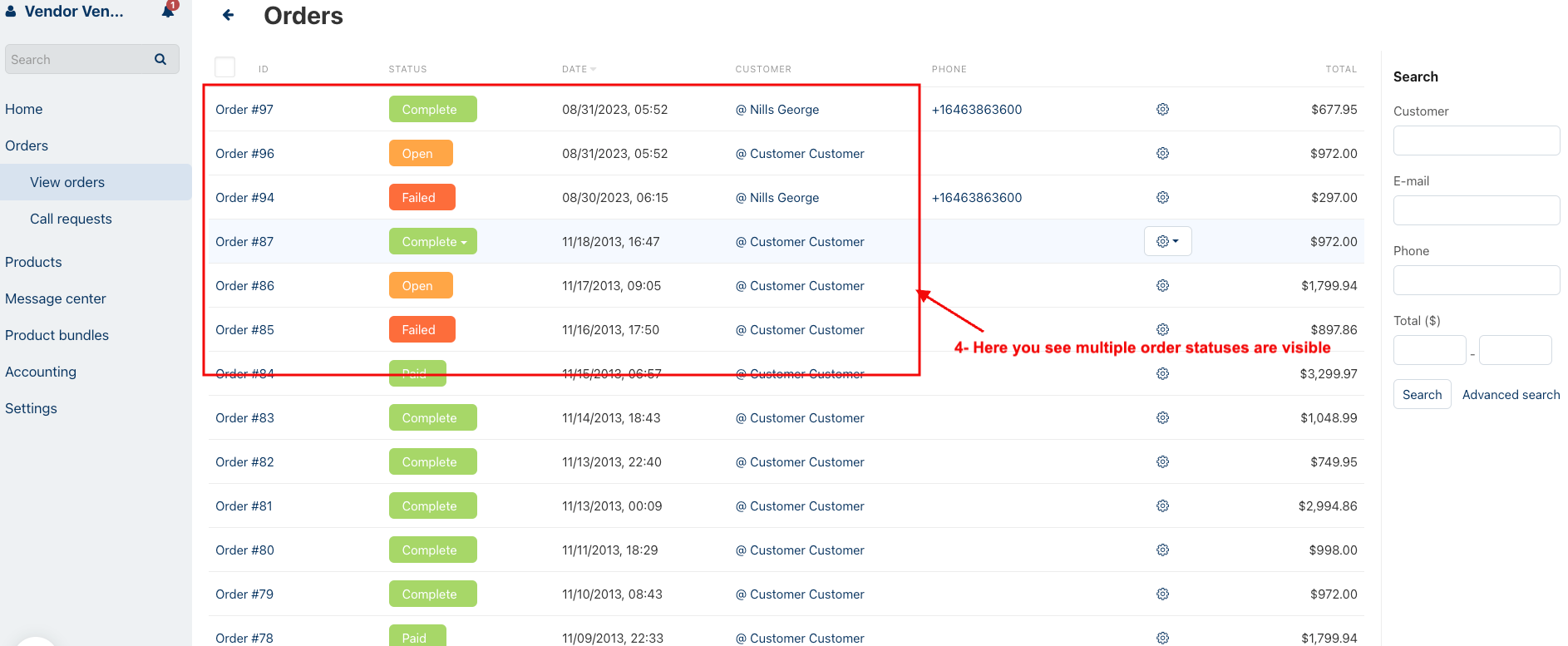
Task: Focus the Phone search field
Action: pyautogui.click(x=1477, y=280)
